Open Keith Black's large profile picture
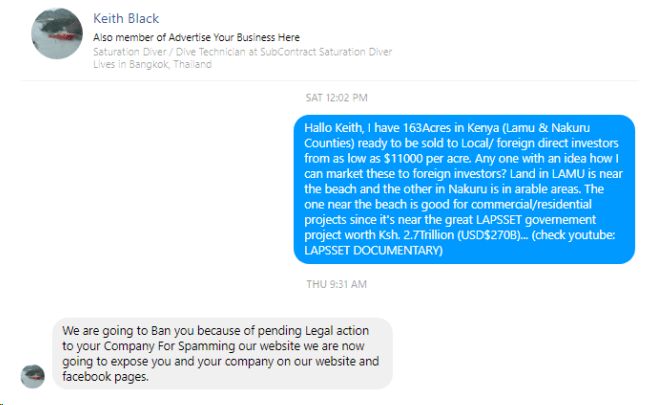Screen dimensions: 651x405 pyautogui.click(x=57, y=34)
